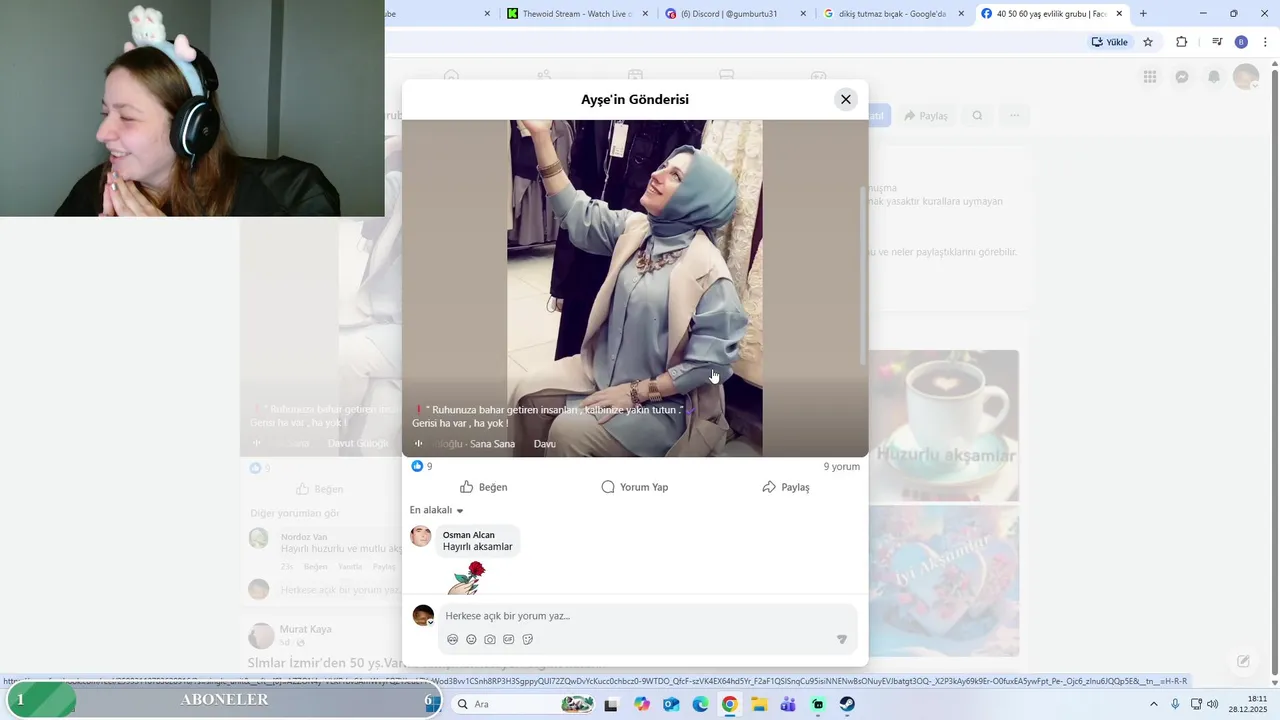Open Facebook Messenger icon

click(1182, 77)
